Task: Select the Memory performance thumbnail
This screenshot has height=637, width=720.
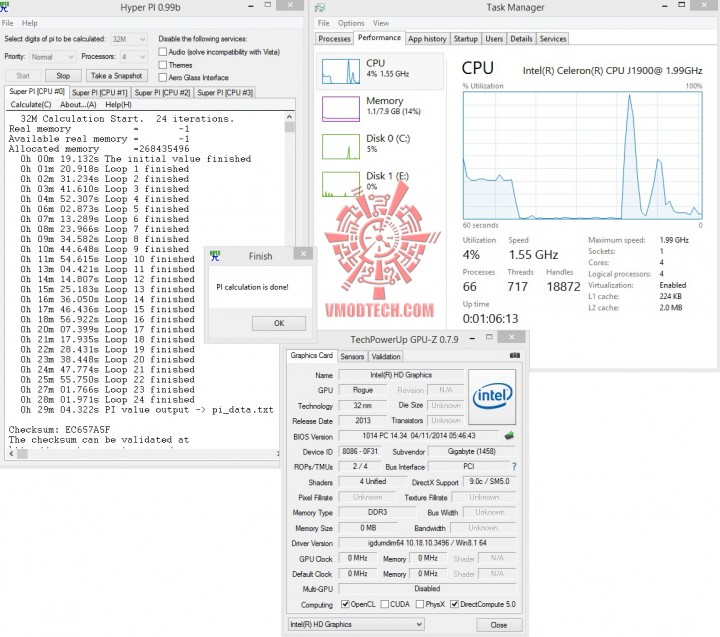Action: [341, 109]
